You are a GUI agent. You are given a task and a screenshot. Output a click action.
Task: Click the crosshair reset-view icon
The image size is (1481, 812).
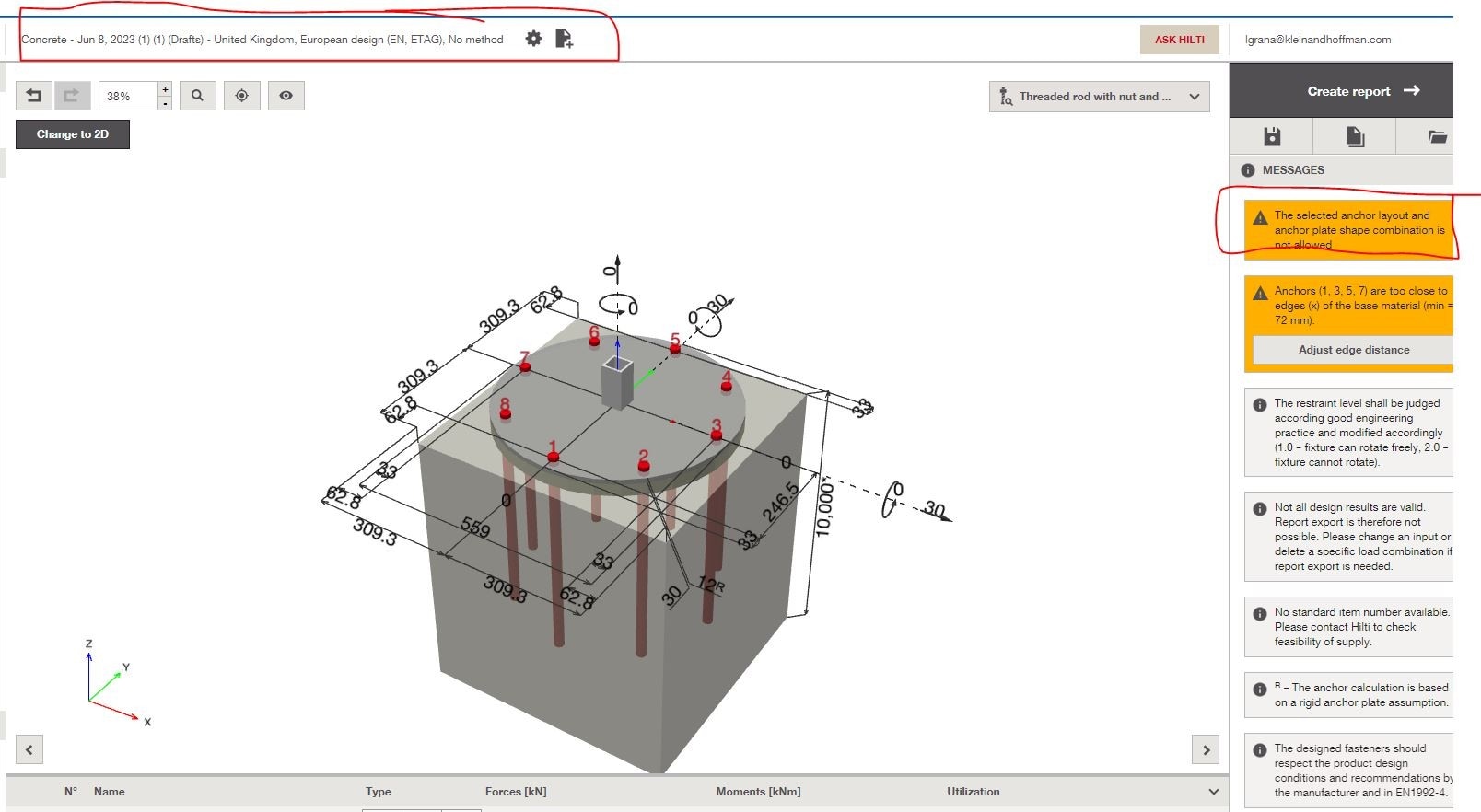pos(242,96)
